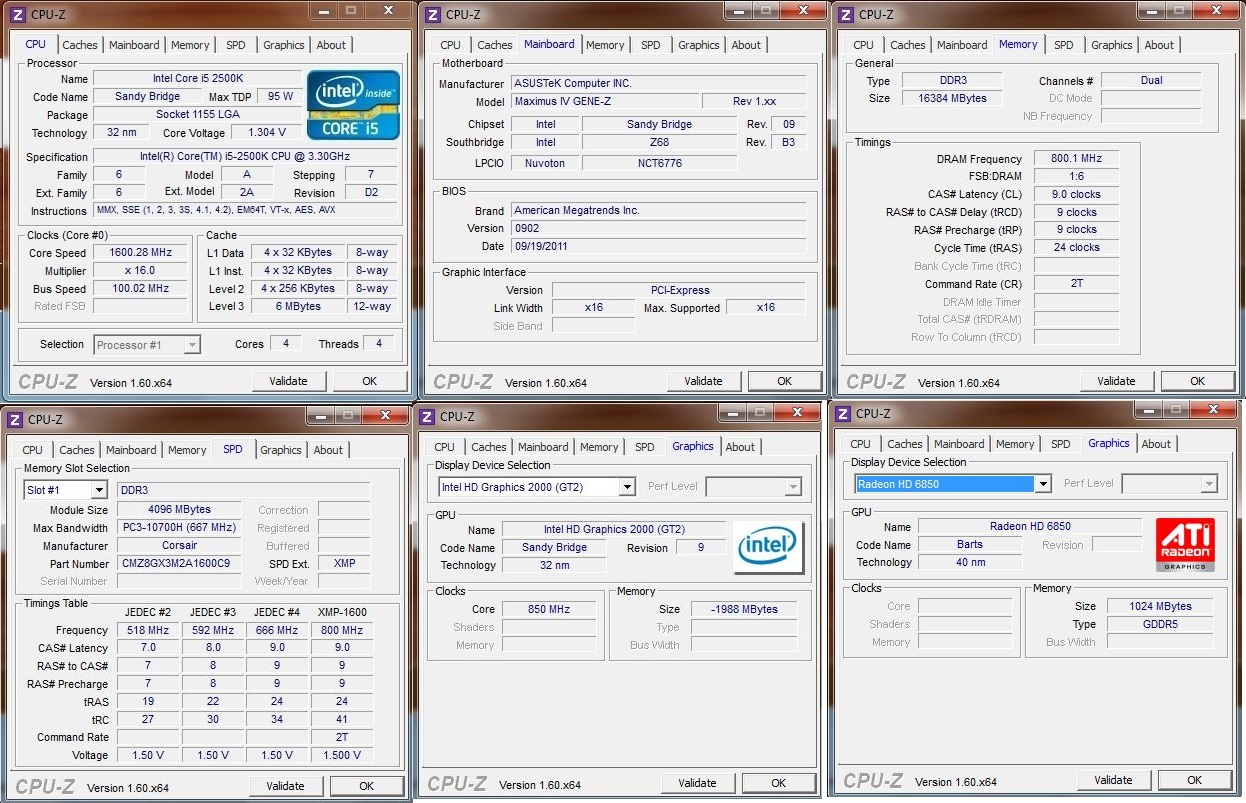Select Mainboard tab in the ASUSTeK Mainboard window
The width and height of the screenshot is (1246, 803).
coord(549,44)
